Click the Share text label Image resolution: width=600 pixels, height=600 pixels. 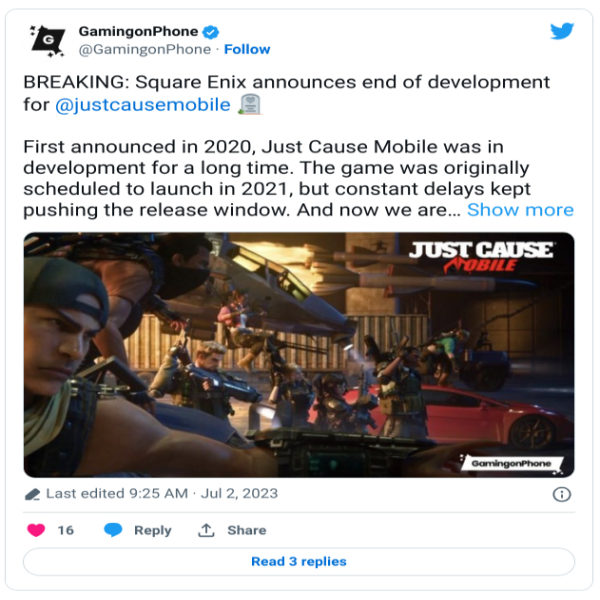(247, 530)
